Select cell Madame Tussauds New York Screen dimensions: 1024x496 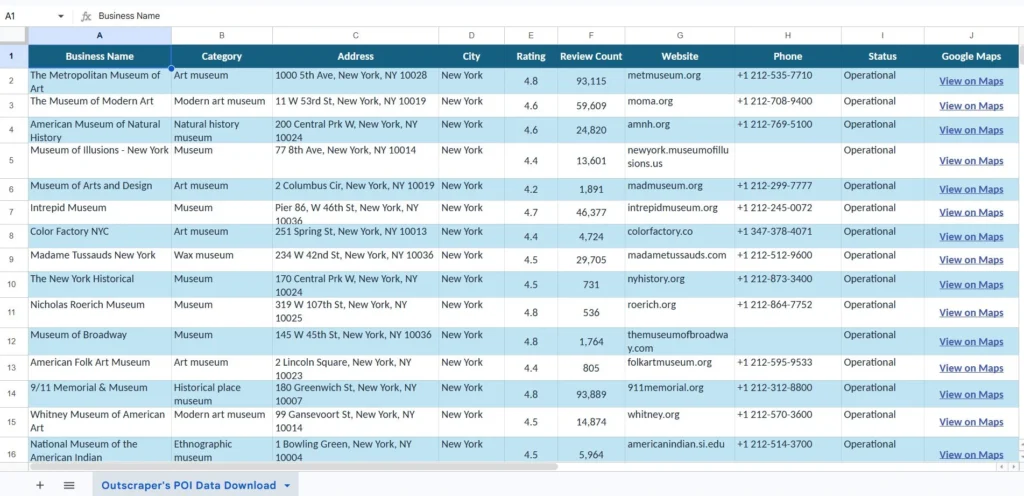click(100, 260)
